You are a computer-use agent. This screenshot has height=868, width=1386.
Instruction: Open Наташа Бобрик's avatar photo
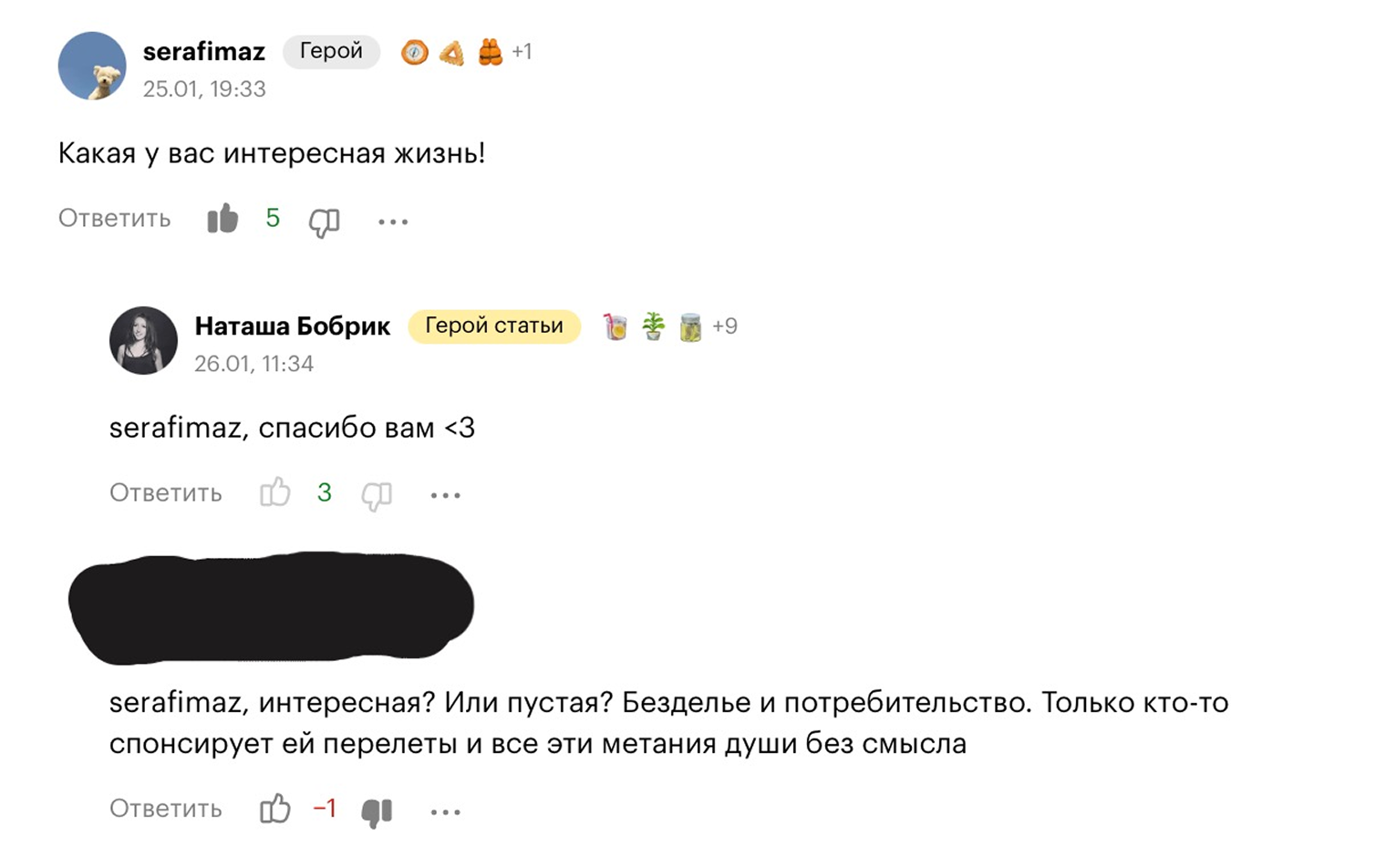coord(143,340)
